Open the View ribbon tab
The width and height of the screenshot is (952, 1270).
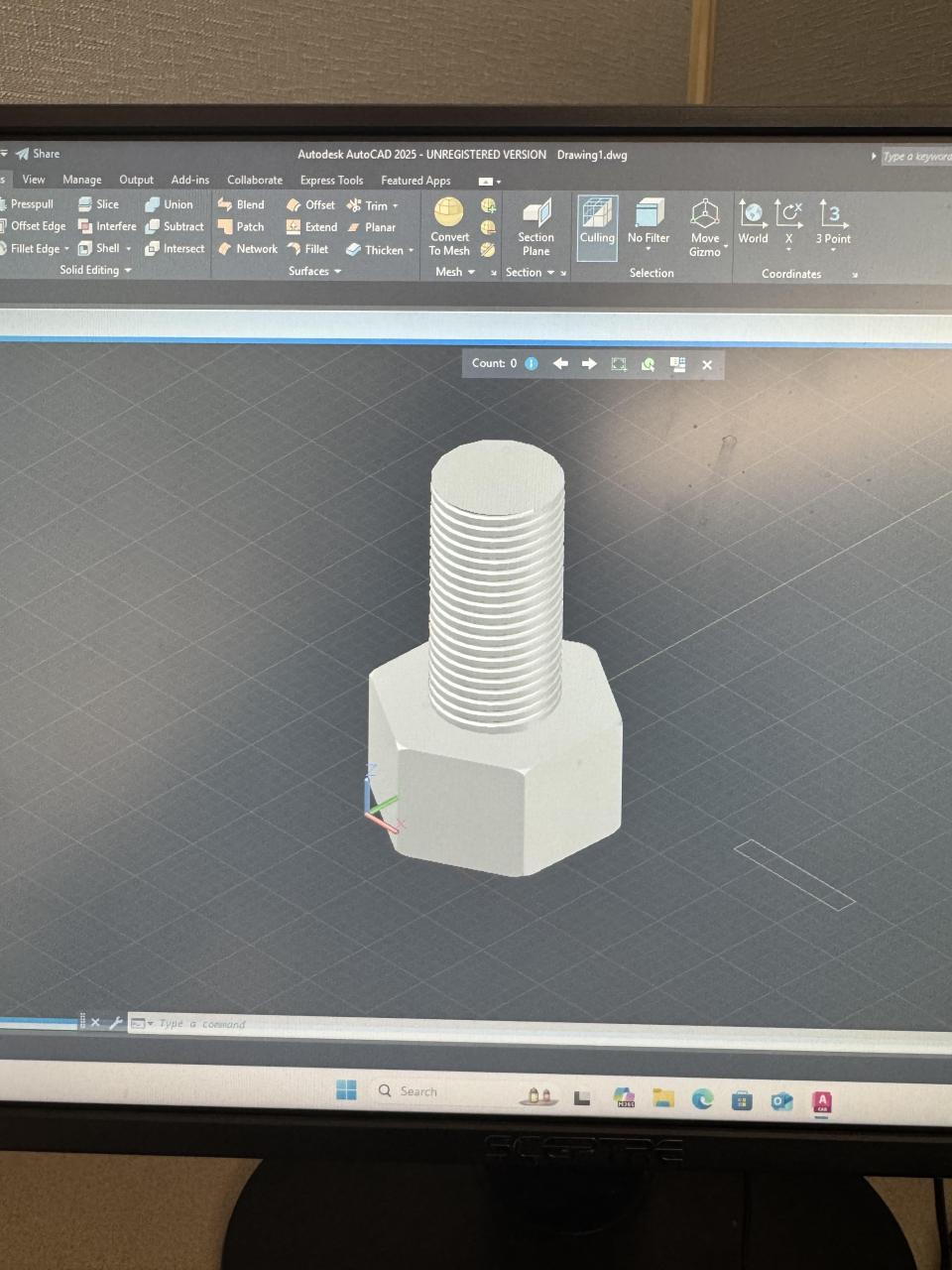pos(34,180)
